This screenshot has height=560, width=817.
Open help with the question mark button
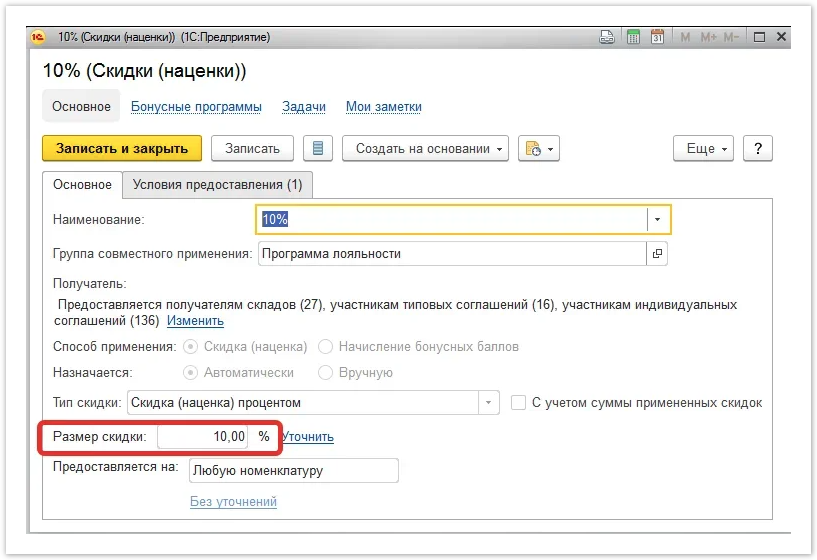(759, 148)
